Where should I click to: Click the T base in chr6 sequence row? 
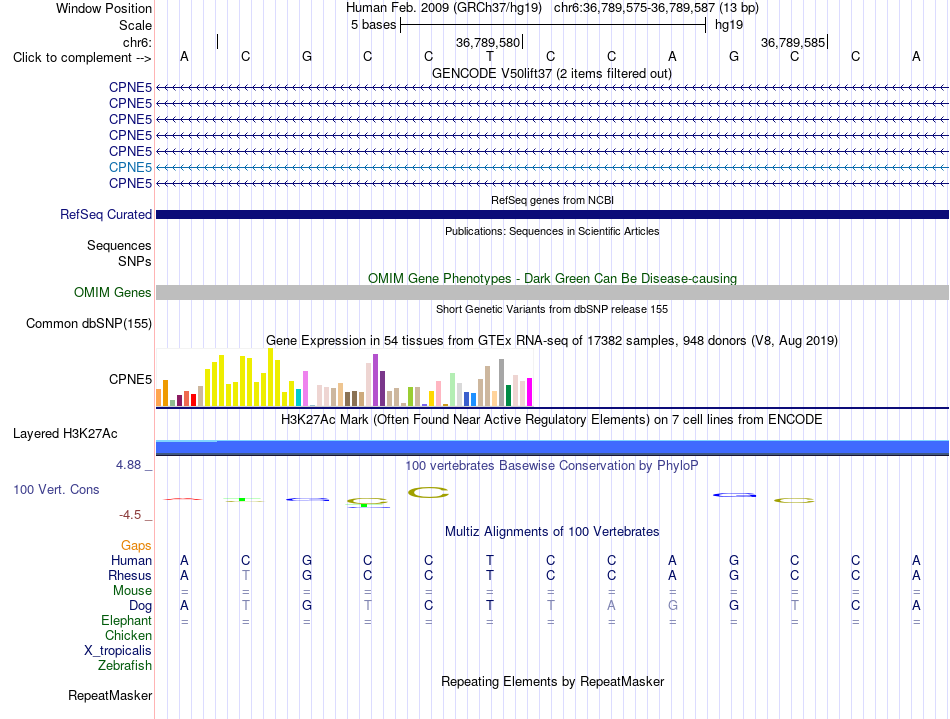[x=490, y=56]
